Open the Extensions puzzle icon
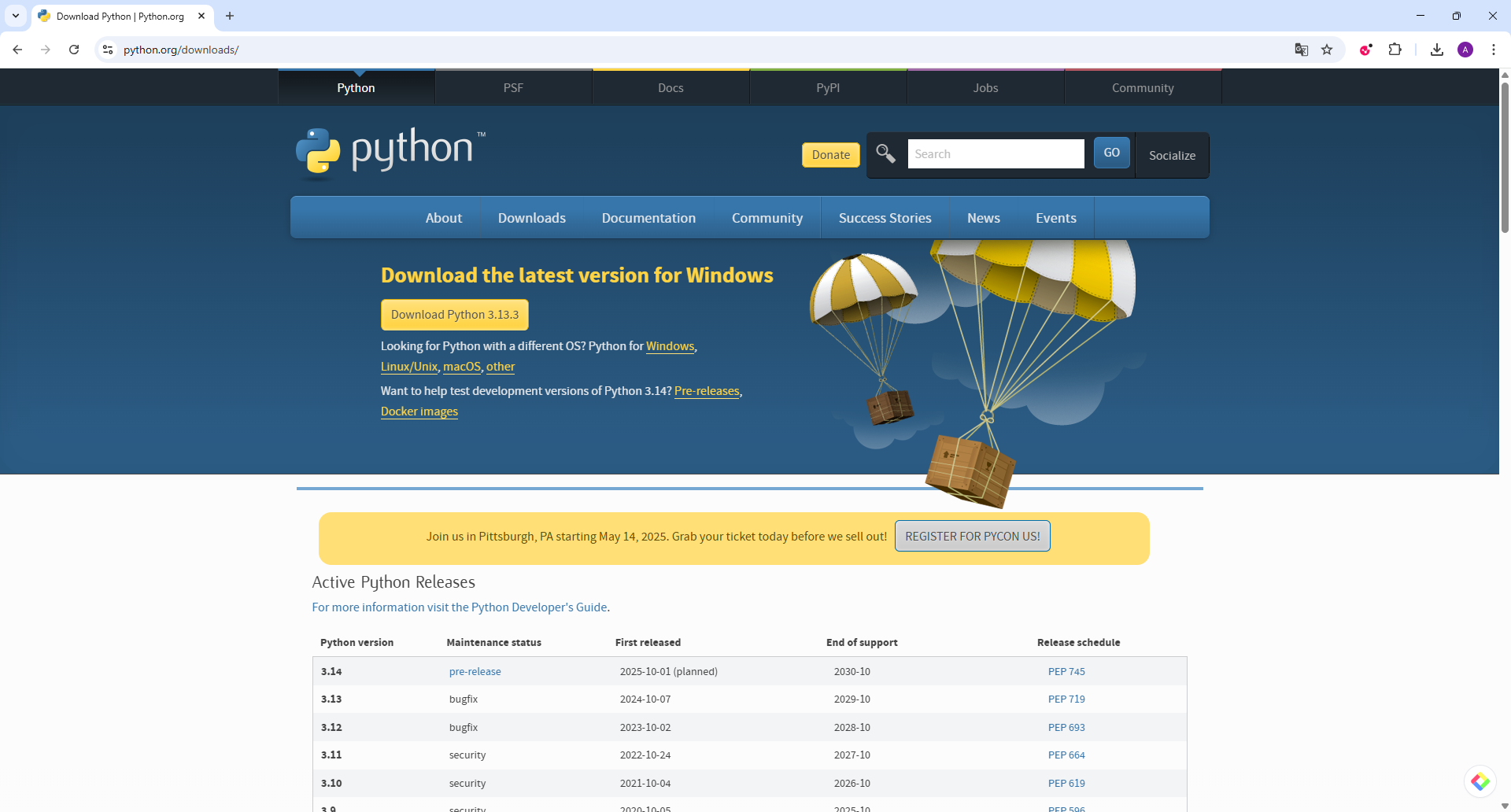This screenshot has height=812, width=1511. (x=1395, y=50)
